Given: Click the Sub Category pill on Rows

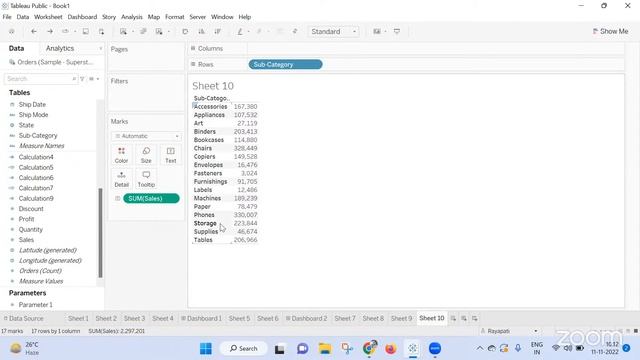Looking at the screenshot, I should [285, 64].
